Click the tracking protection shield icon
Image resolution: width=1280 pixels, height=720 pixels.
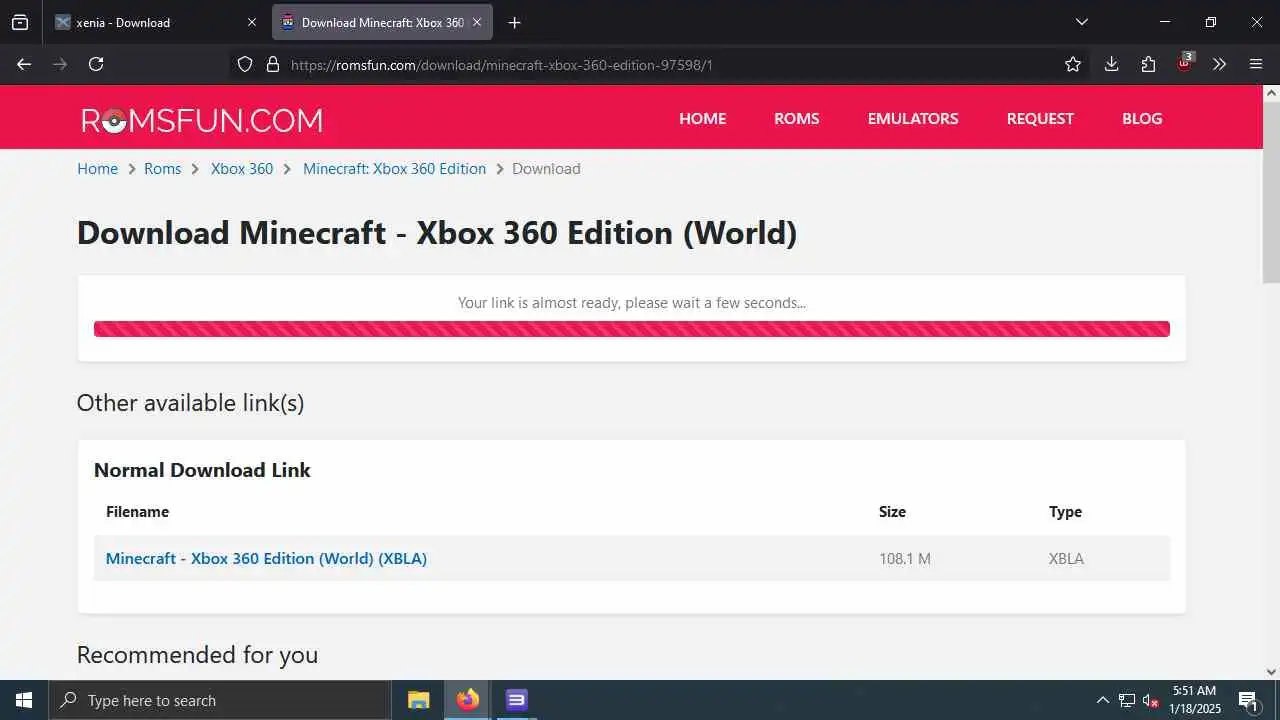tap(245, 64)
